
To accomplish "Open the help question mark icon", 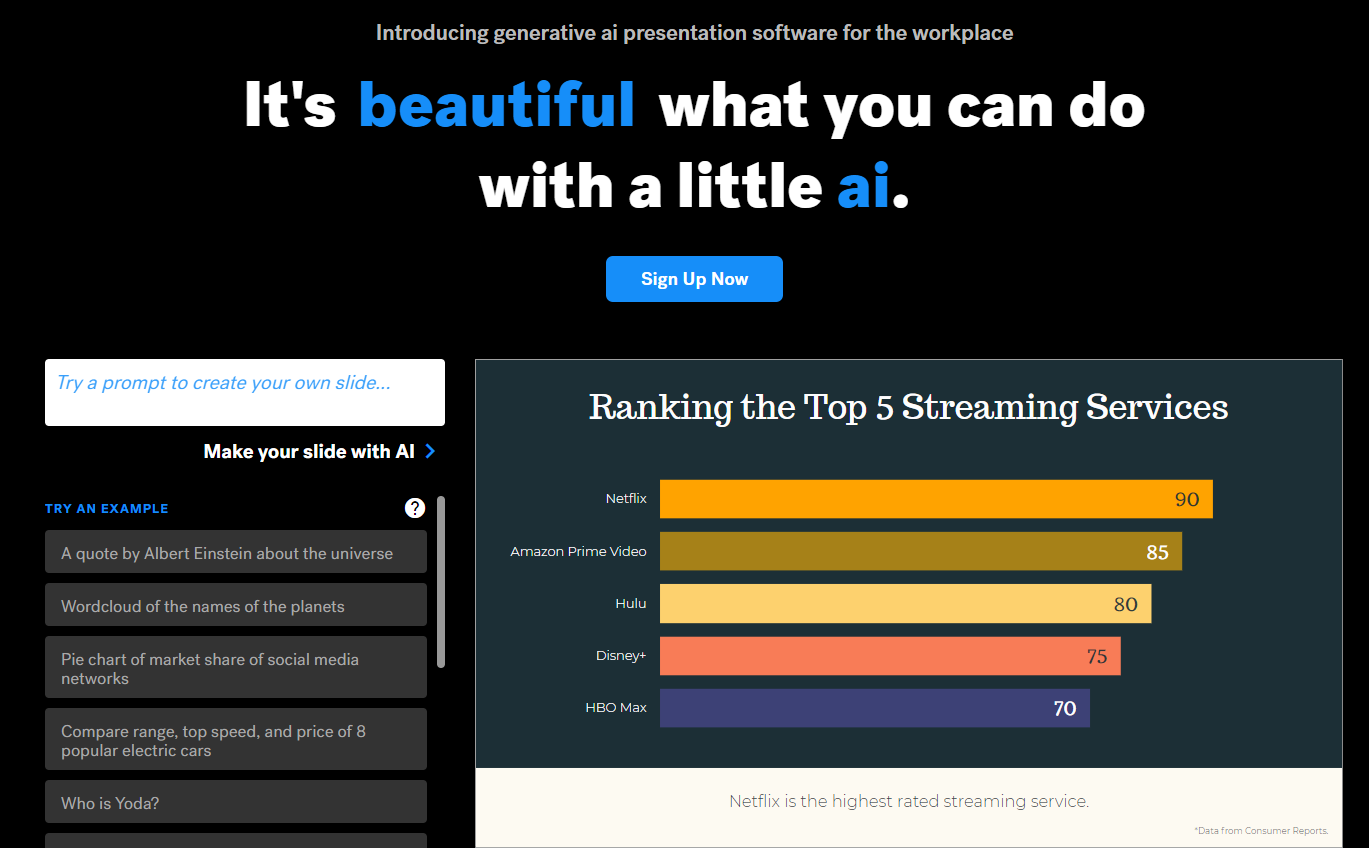I will coord(415,508).
